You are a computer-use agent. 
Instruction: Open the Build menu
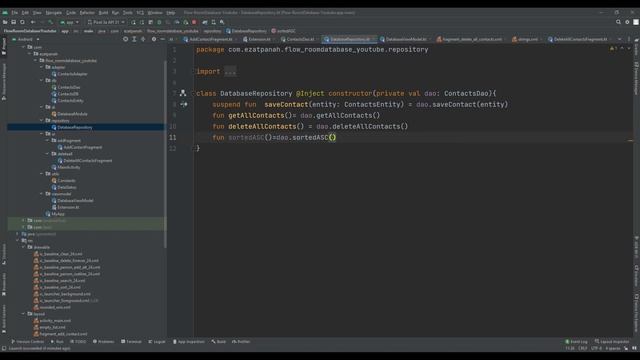103,13
